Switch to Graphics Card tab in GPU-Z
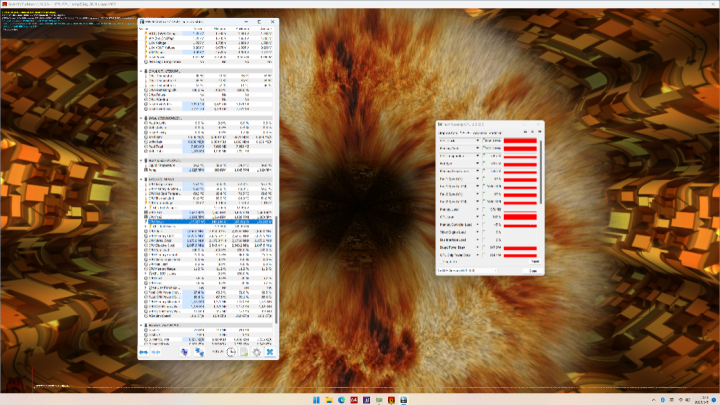720x405 pixels. (448, 133)
